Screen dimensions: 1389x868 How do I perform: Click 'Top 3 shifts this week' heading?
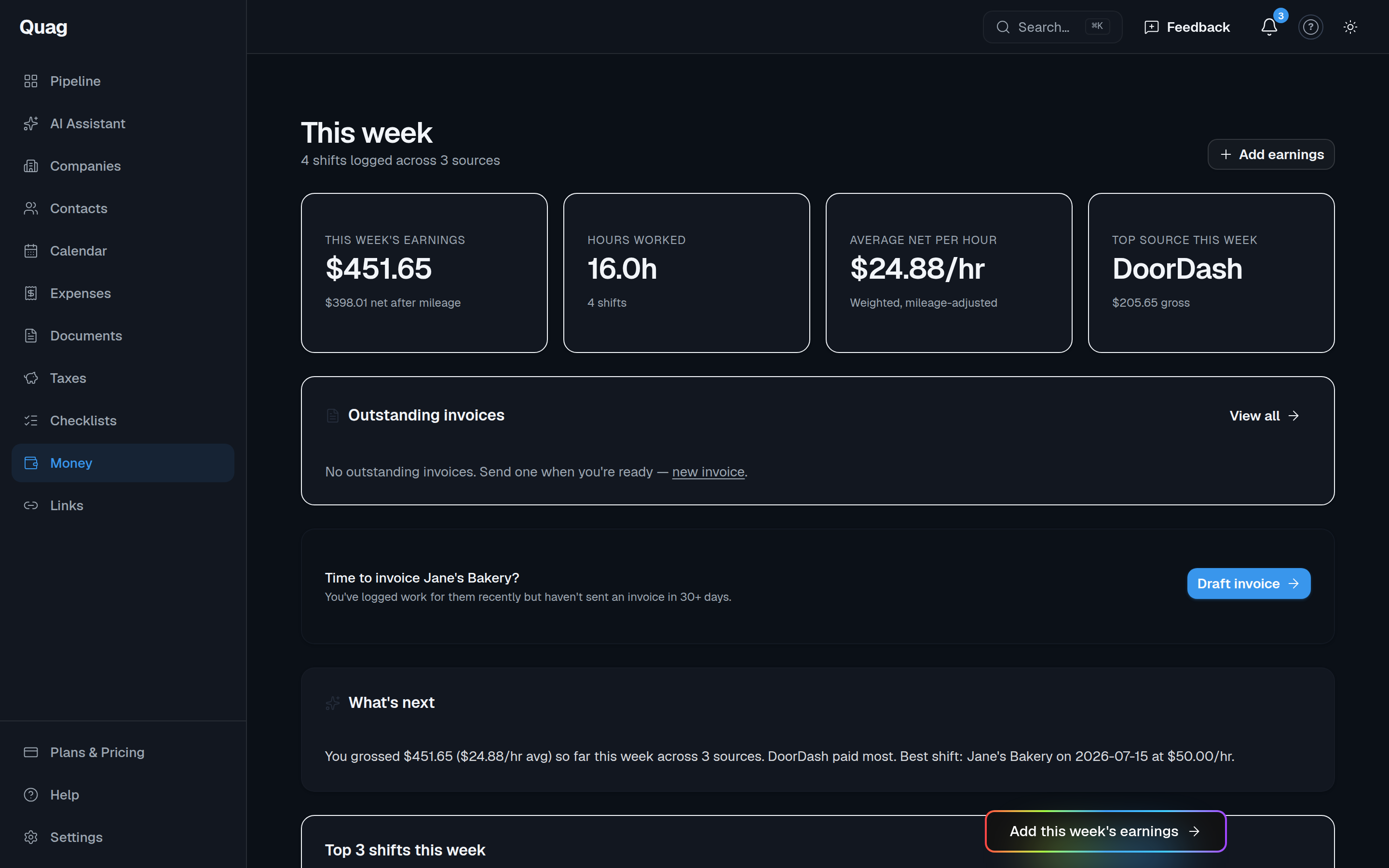[405, 850]
